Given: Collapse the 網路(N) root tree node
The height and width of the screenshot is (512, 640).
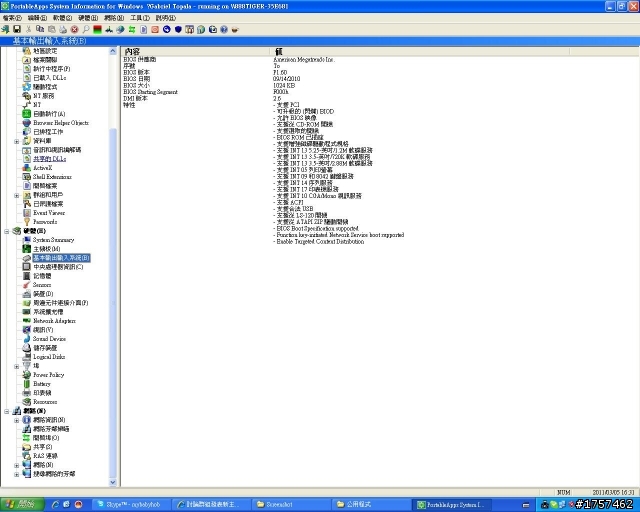Looking at the screenshot, I should click(7, 411).
